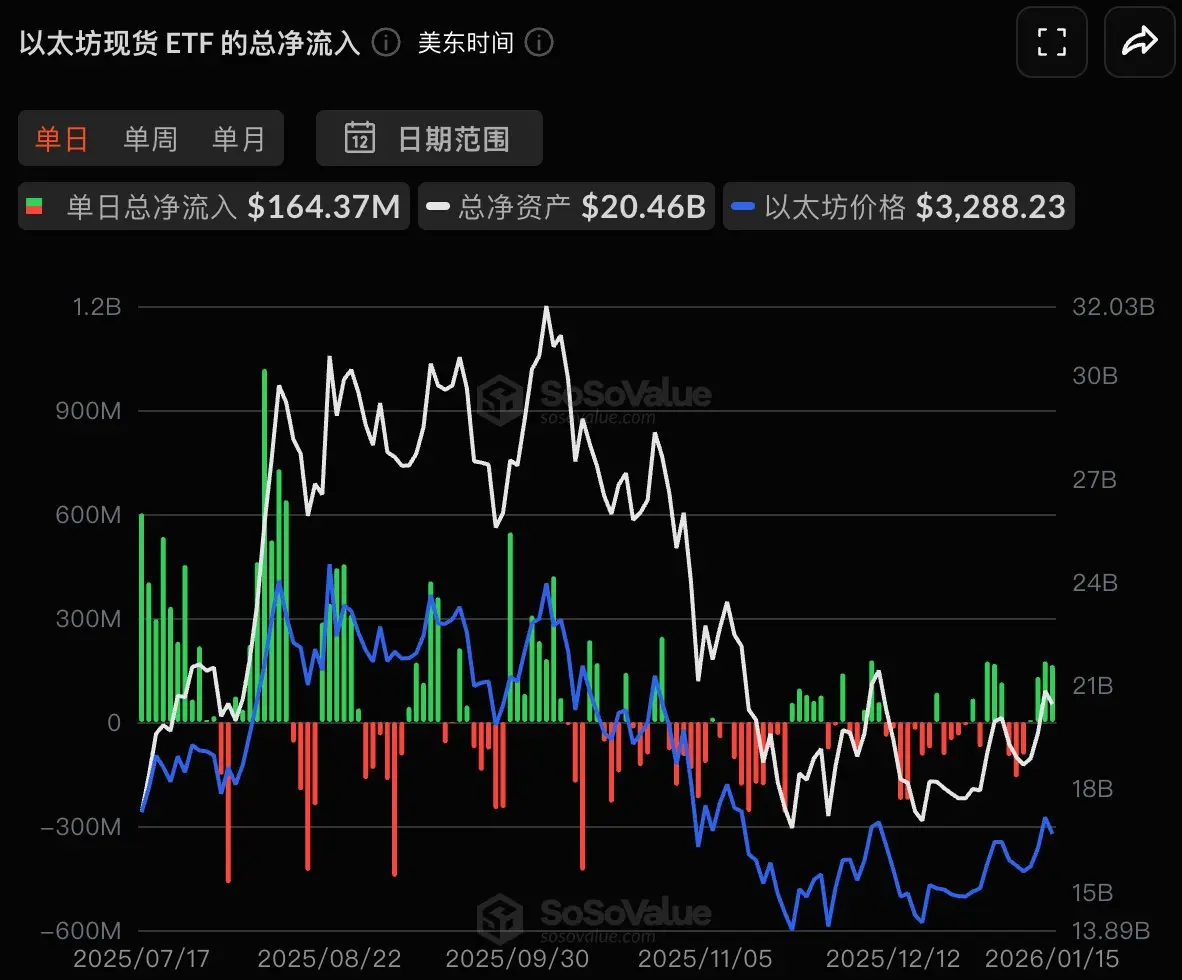
Task: Open info icon beside 美东时间
Action: coord(539,42)
